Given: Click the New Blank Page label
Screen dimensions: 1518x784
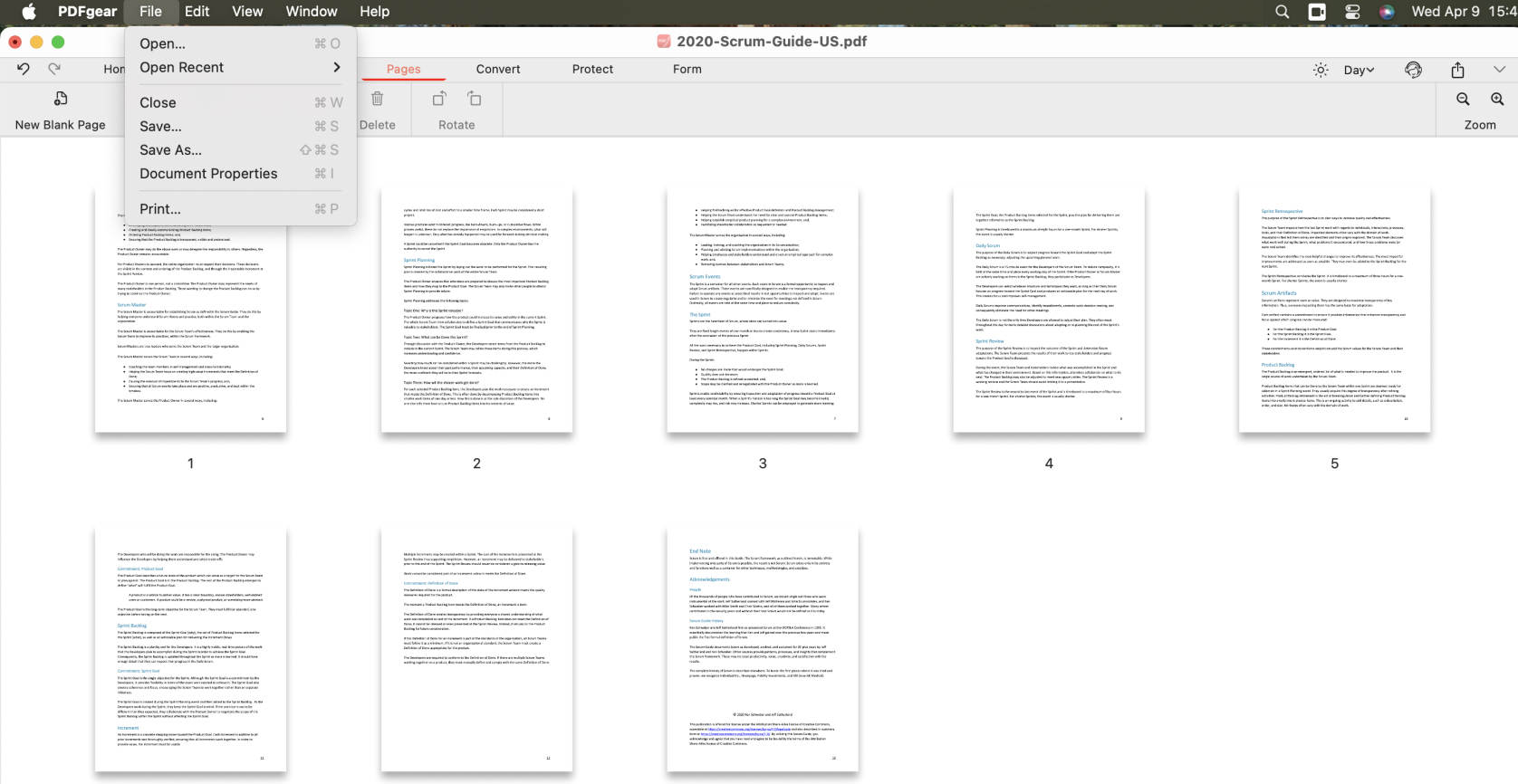Looking at the screenshot, I should click(x=60, y=125).
